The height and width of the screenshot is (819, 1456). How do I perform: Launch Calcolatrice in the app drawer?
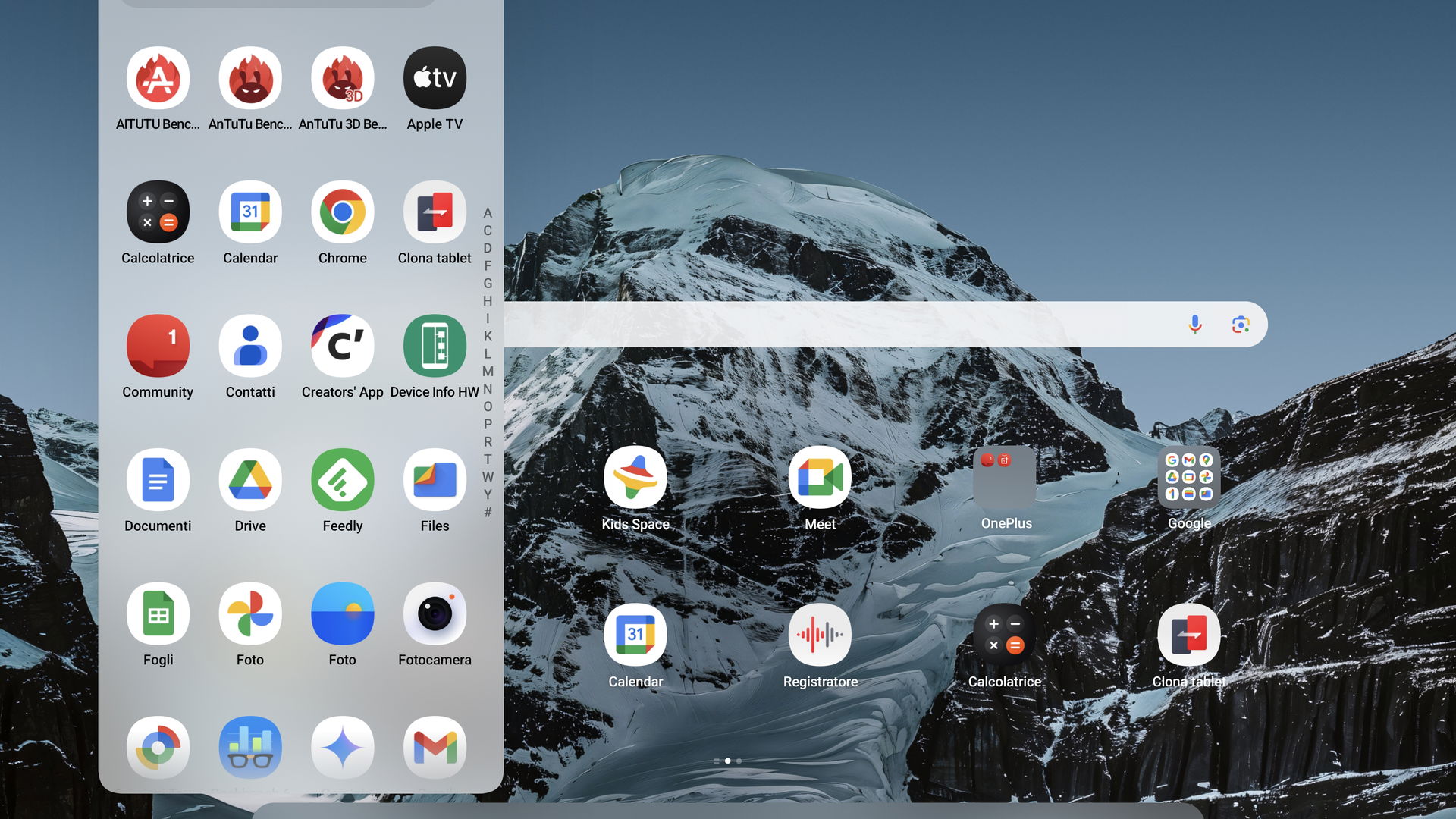click(x=158, y=212)
